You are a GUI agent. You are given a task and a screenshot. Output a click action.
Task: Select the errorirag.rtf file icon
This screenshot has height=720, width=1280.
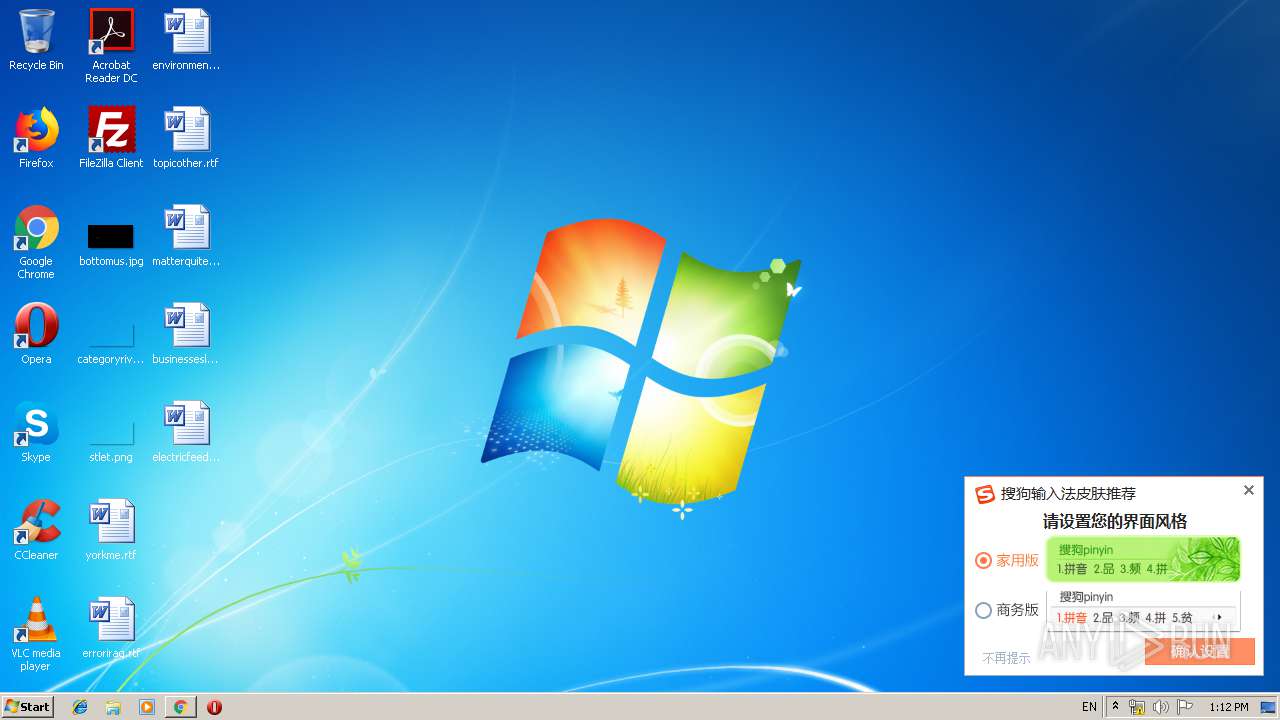111,628
